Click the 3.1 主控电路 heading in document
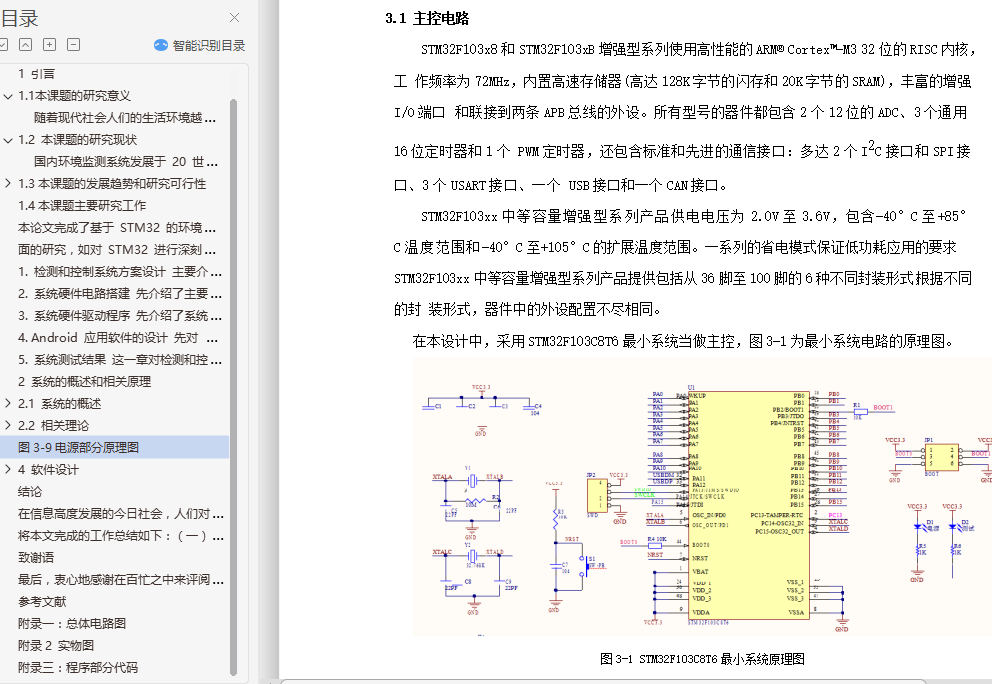The image size is (992, 684). (x=427, y=18)
